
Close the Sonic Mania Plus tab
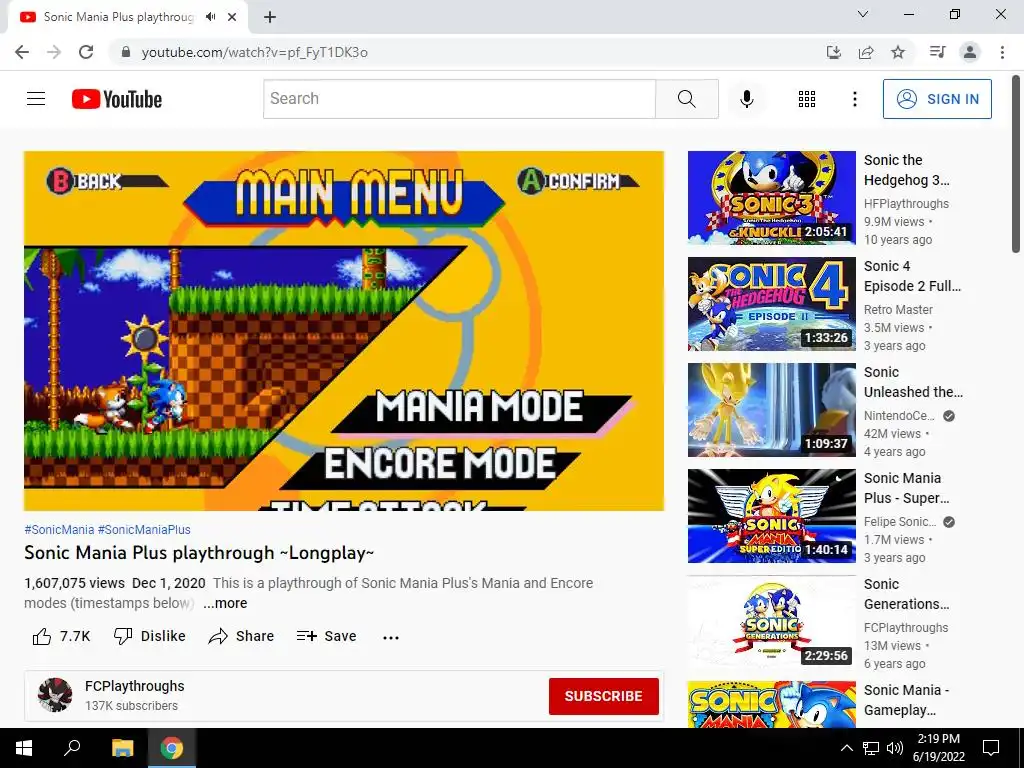click(x=232, y=17)
